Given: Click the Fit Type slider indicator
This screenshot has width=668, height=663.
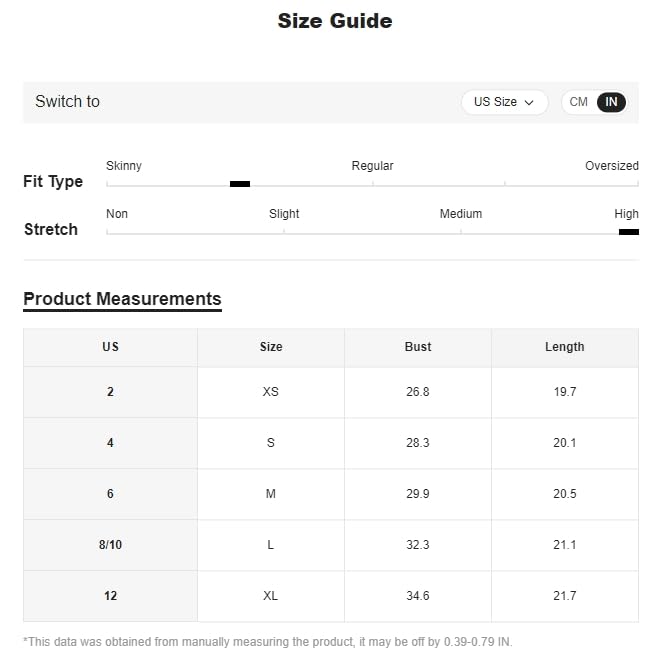Looking at the screenshot, I should tap(240, 184).
